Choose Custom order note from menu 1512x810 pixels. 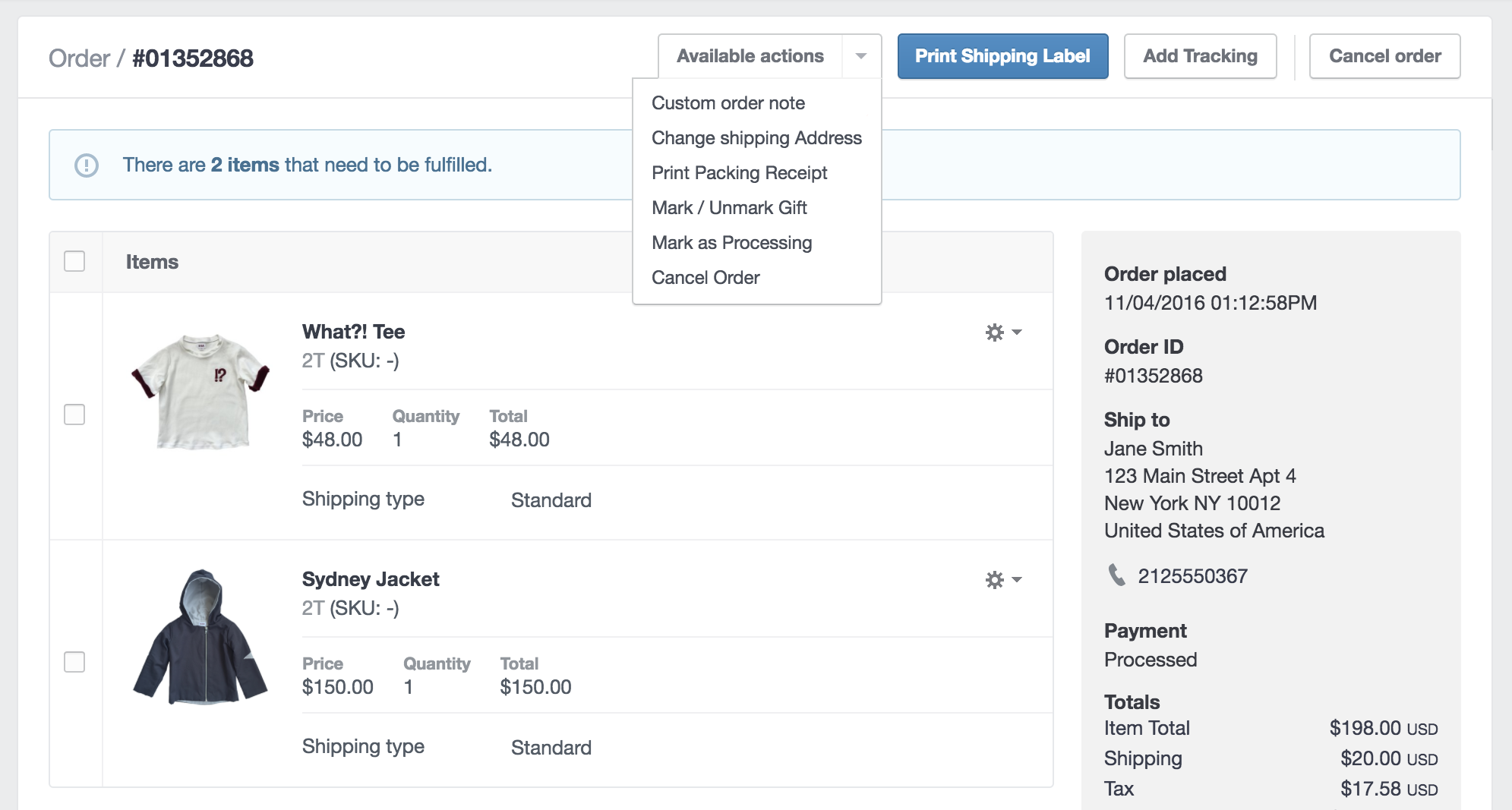728,103
